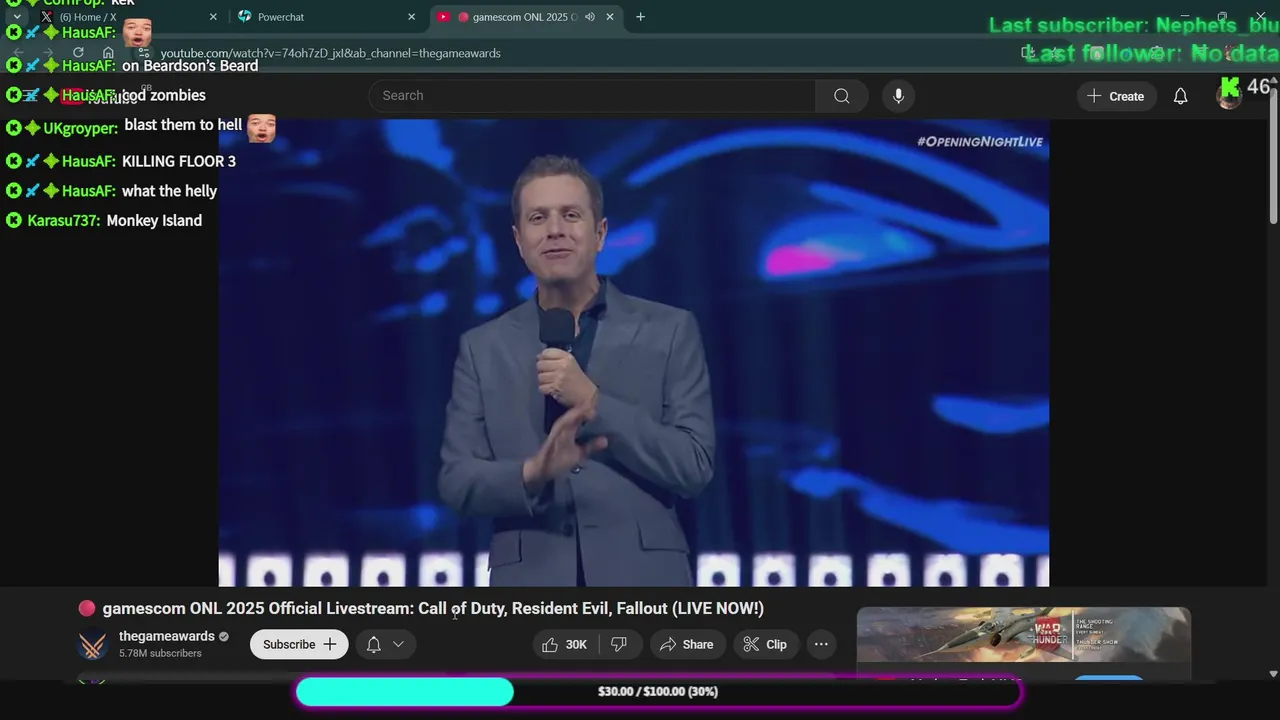1280x720 pixels.
Task: Open a new browser tab
Action: coord(640,17)
